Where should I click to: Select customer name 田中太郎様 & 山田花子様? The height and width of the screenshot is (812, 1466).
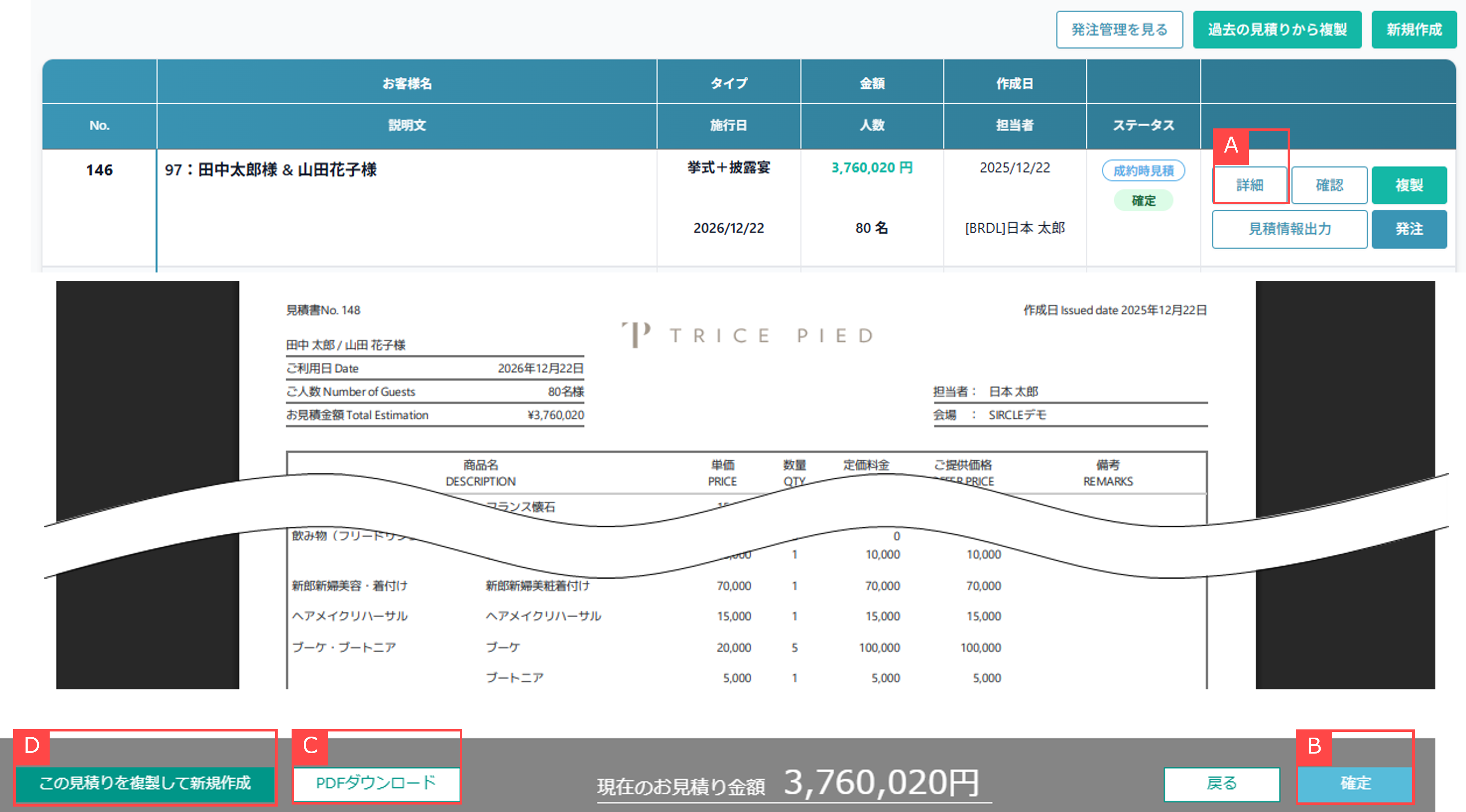click(x=271, y=170)
